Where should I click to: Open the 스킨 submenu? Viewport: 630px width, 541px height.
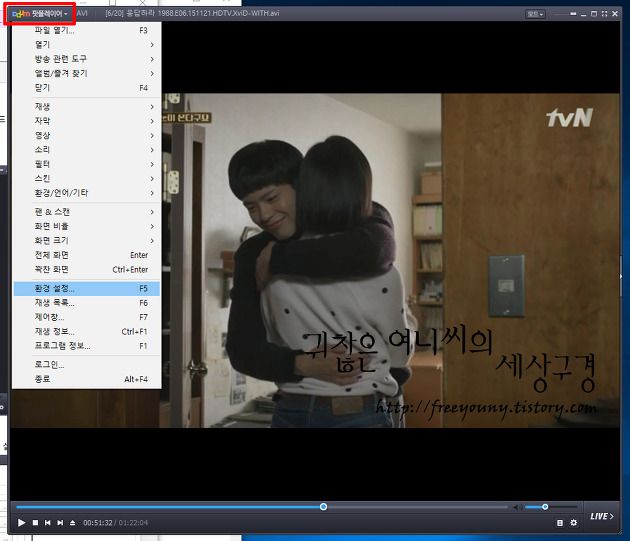[x=87, y=178]
